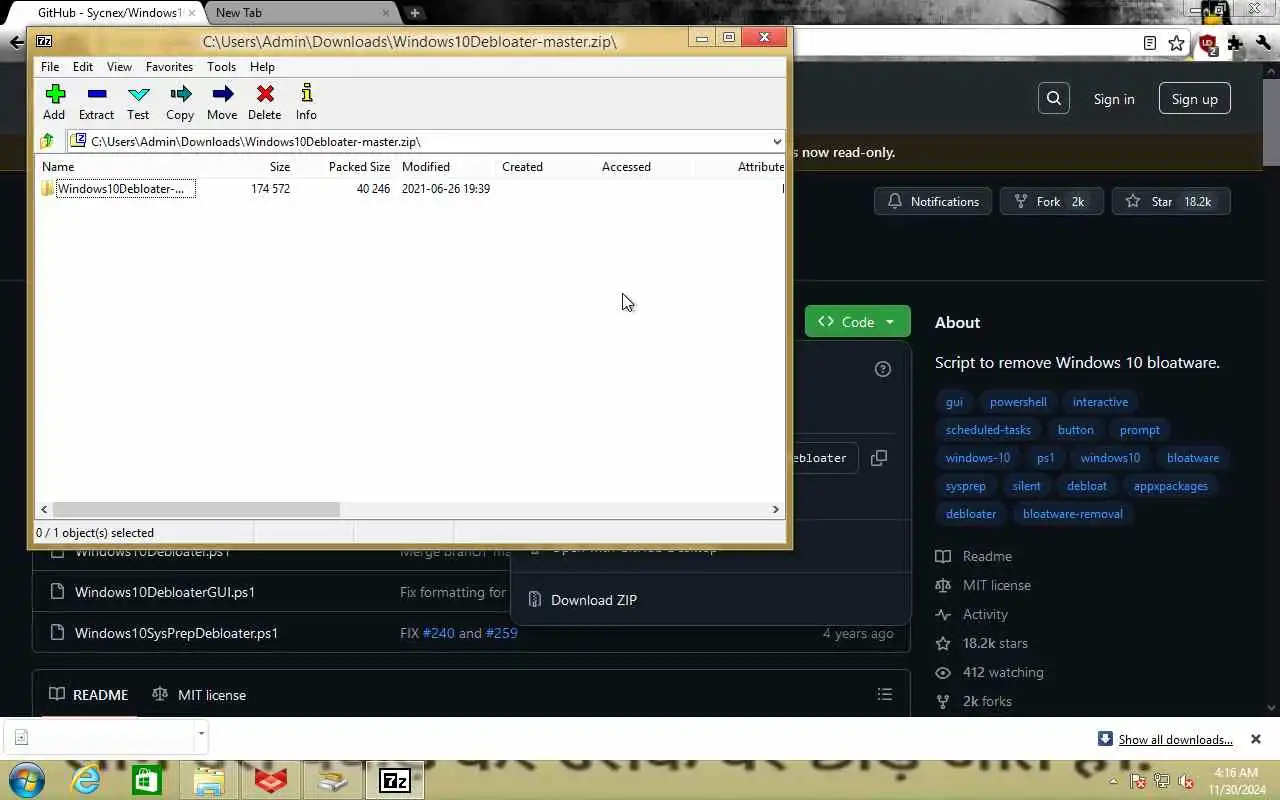
Task: Click the red shield extension icon
Action: coord(1207,43)
